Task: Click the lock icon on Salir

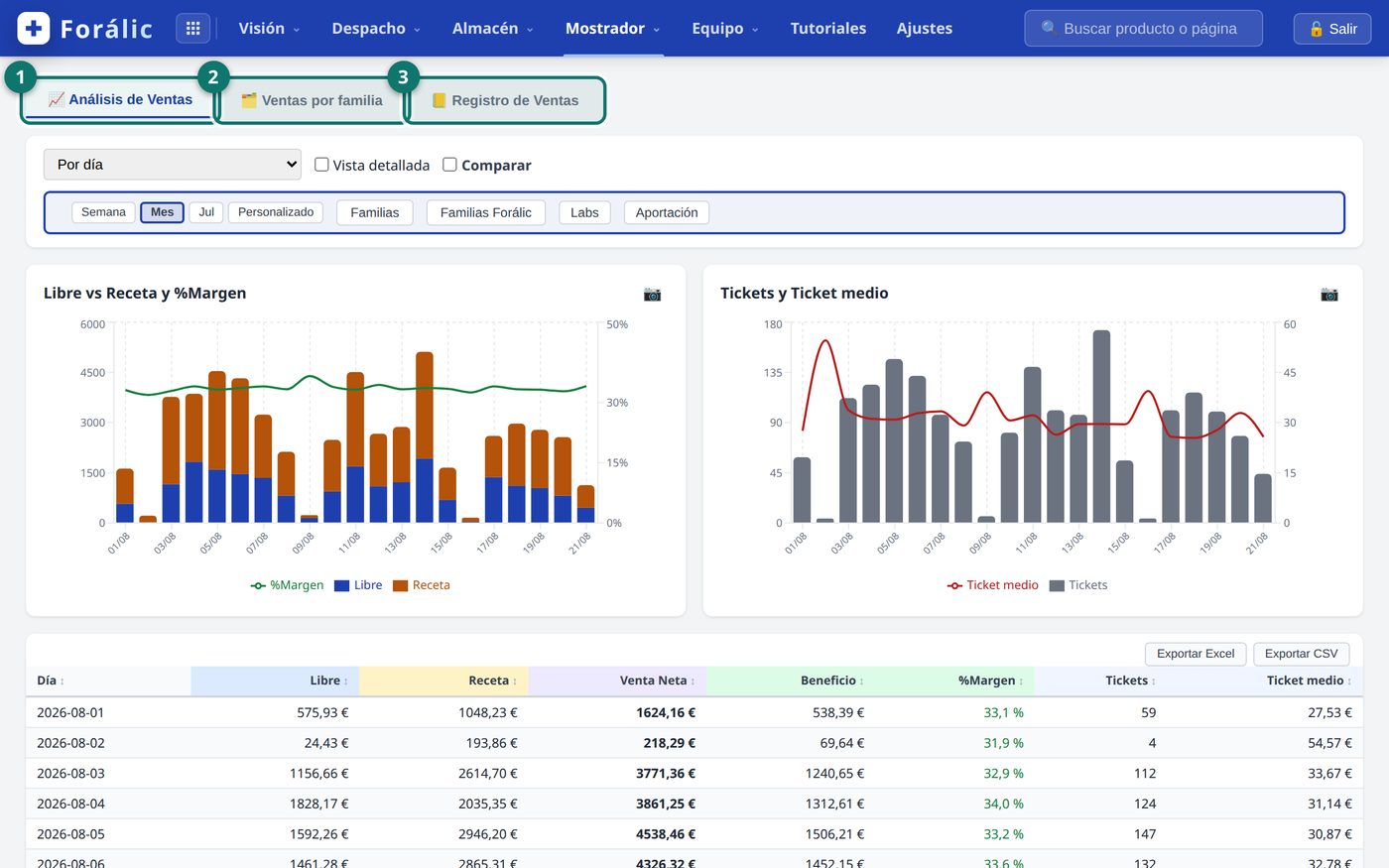Action: coord(1317,29)
